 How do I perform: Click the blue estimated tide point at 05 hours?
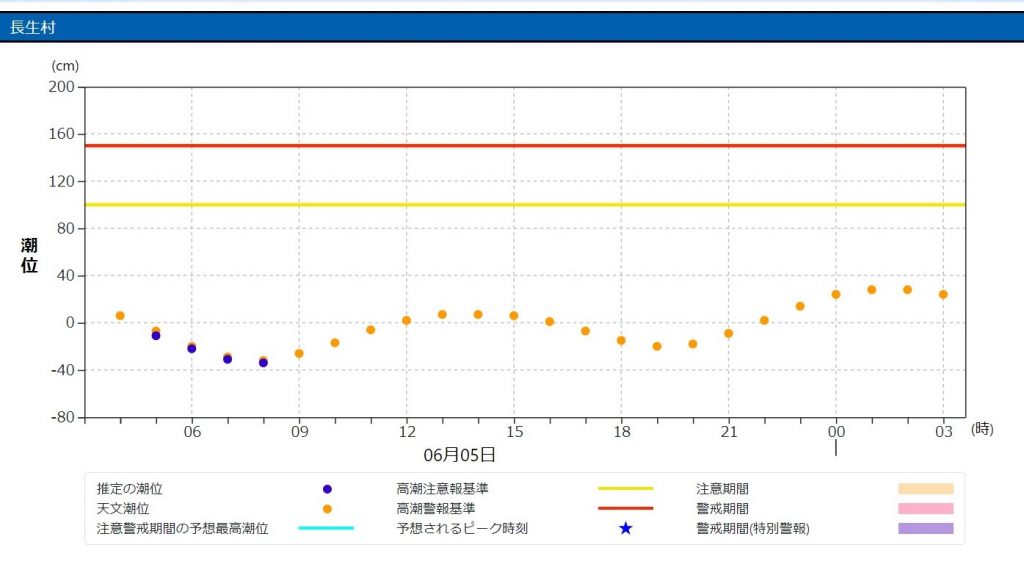click(155, 336)
